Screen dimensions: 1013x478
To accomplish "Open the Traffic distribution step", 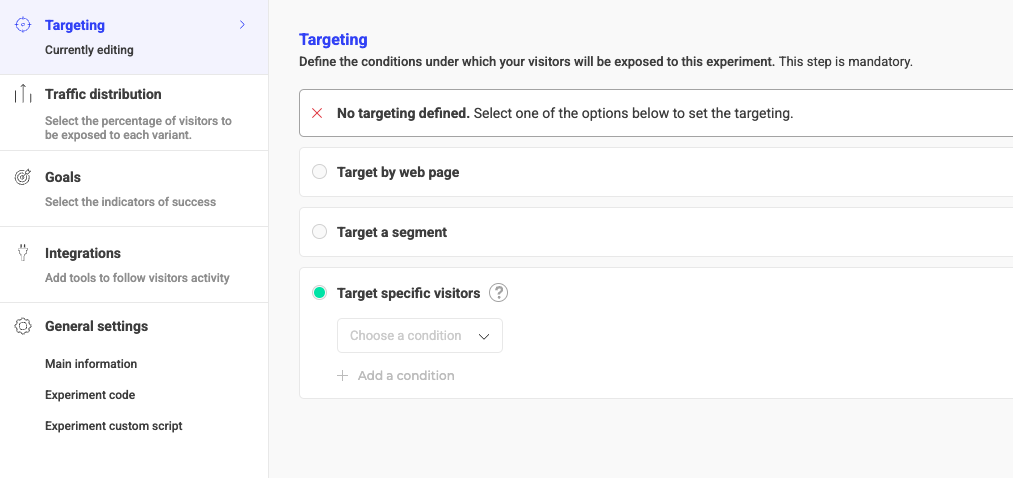I will (103, 94).
